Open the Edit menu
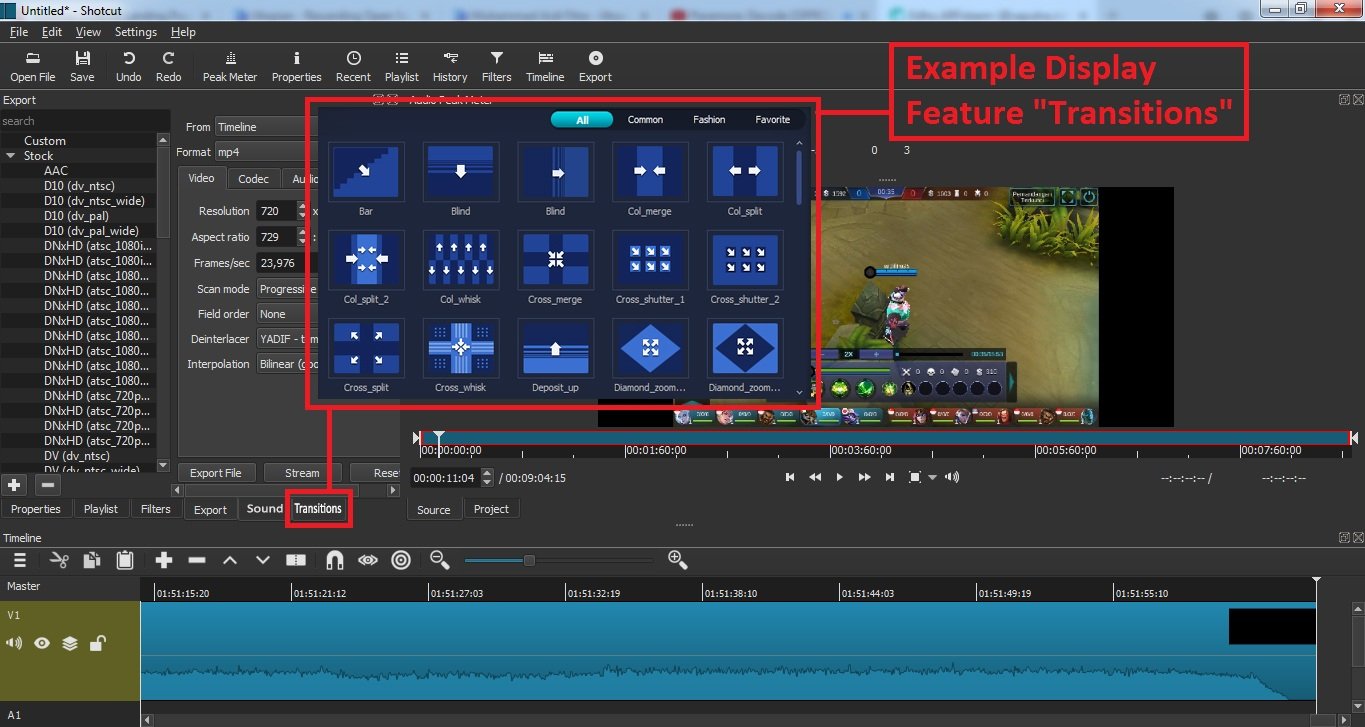The image size is (1365, 727). (x=52, y=32)
